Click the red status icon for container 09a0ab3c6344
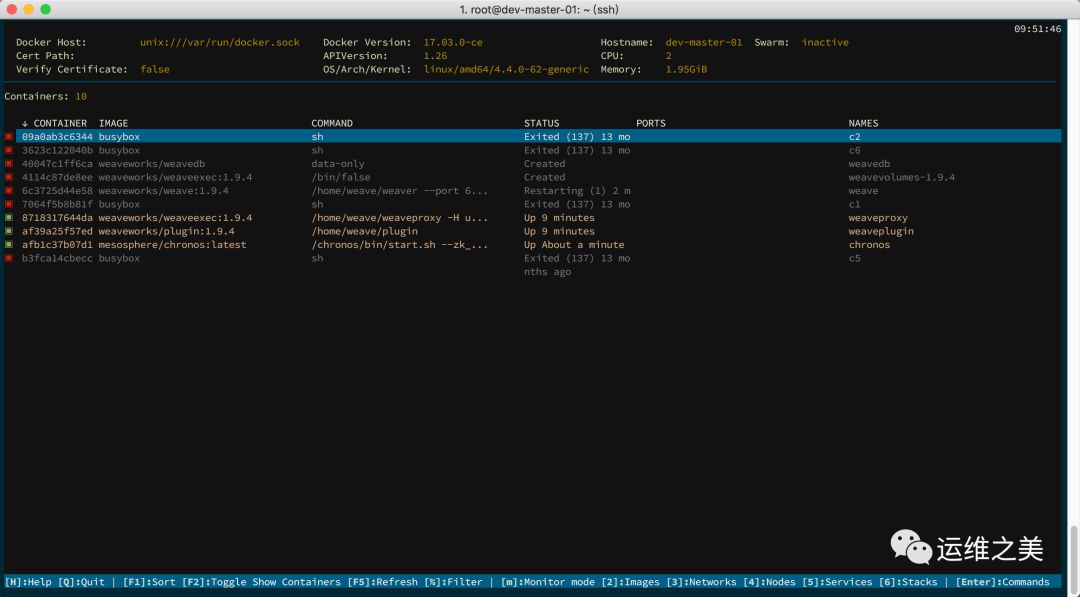Viewport: 1080px width, 597px height. (8, 137)
